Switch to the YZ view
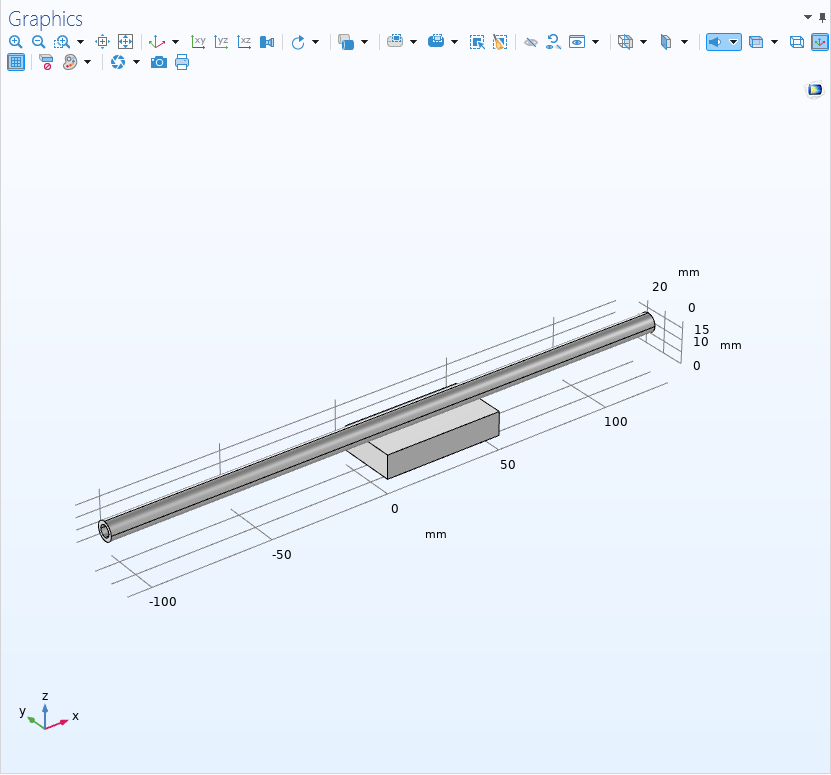The height and width of the screenshot is (775, 831). (x=222, y=42)
